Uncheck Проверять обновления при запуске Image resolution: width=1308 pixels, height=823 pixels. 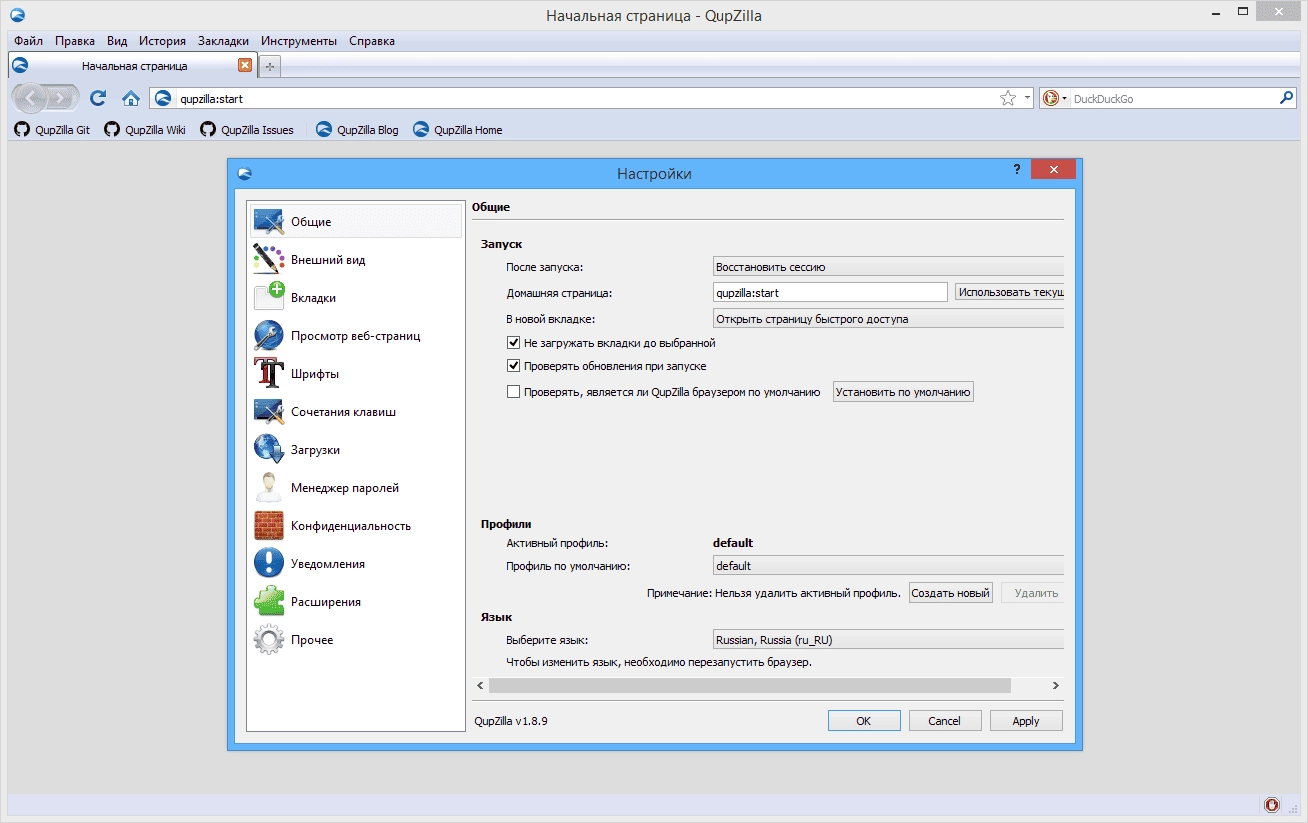(514, 366)
